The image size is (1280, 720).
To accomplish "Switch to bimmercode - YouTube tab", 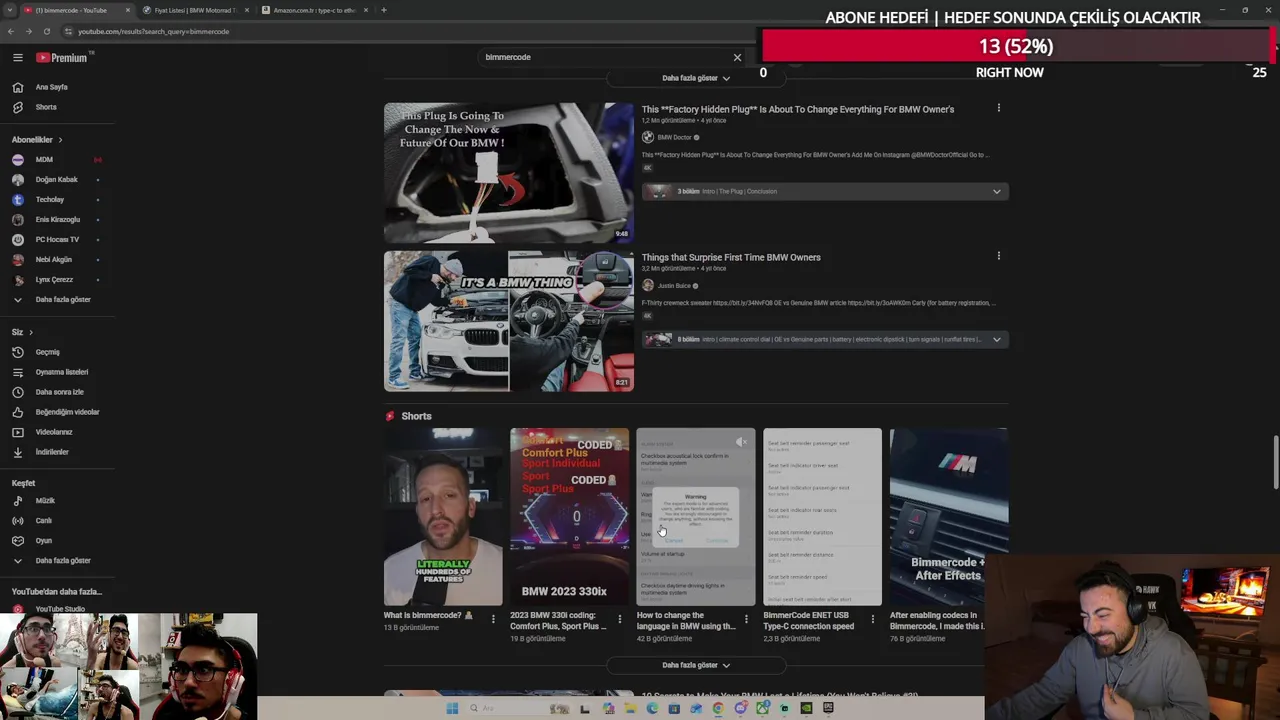I will (x=76, y=10).
